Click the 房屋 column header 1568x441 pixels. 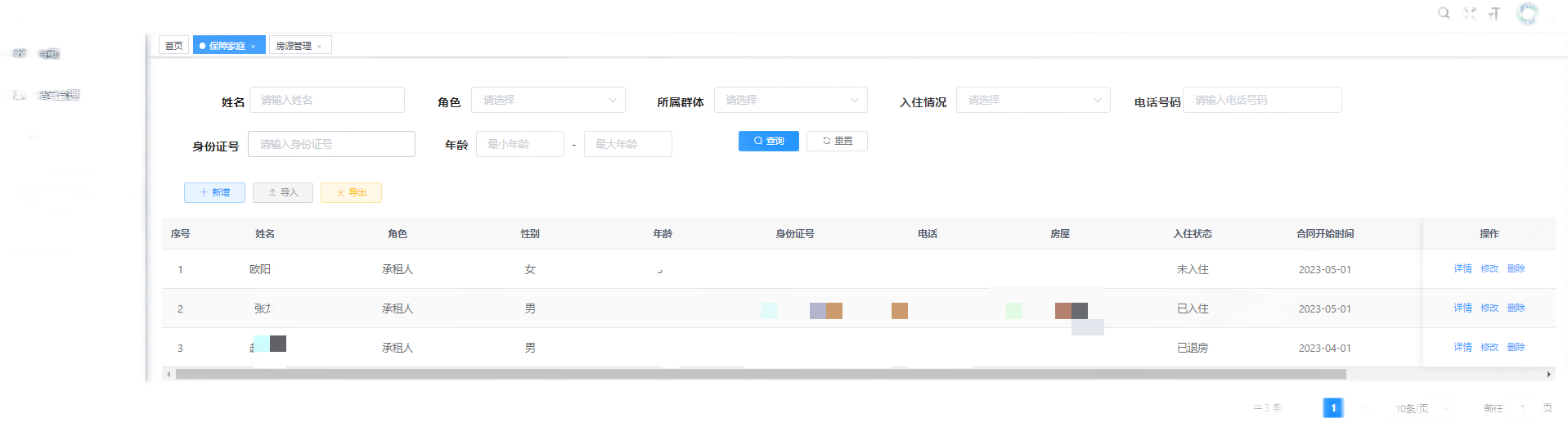(1060, 234)
